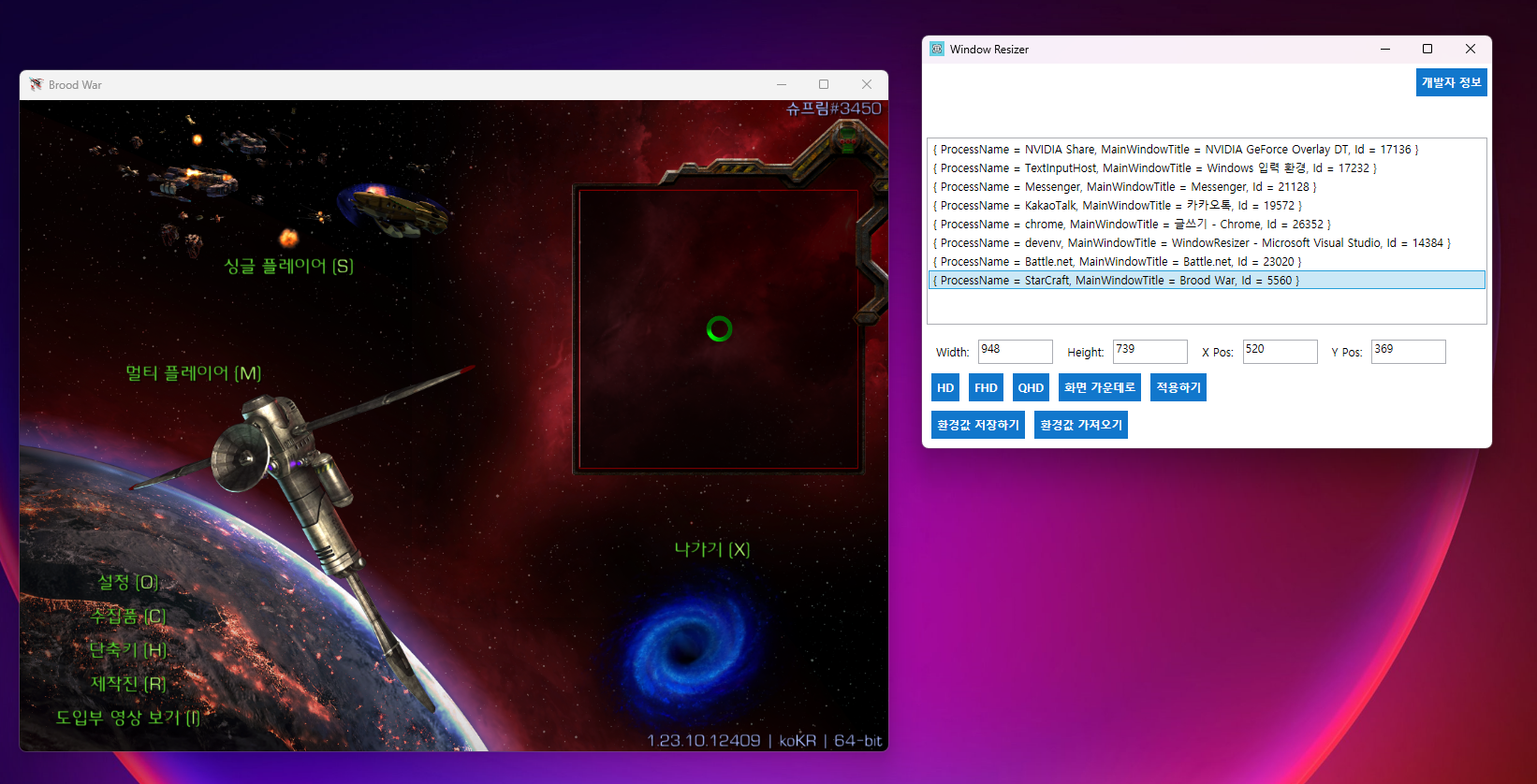Play 도입부 영상 보기 (I)
Viewport: 1537px width, 784px height.
click(128, 718)
